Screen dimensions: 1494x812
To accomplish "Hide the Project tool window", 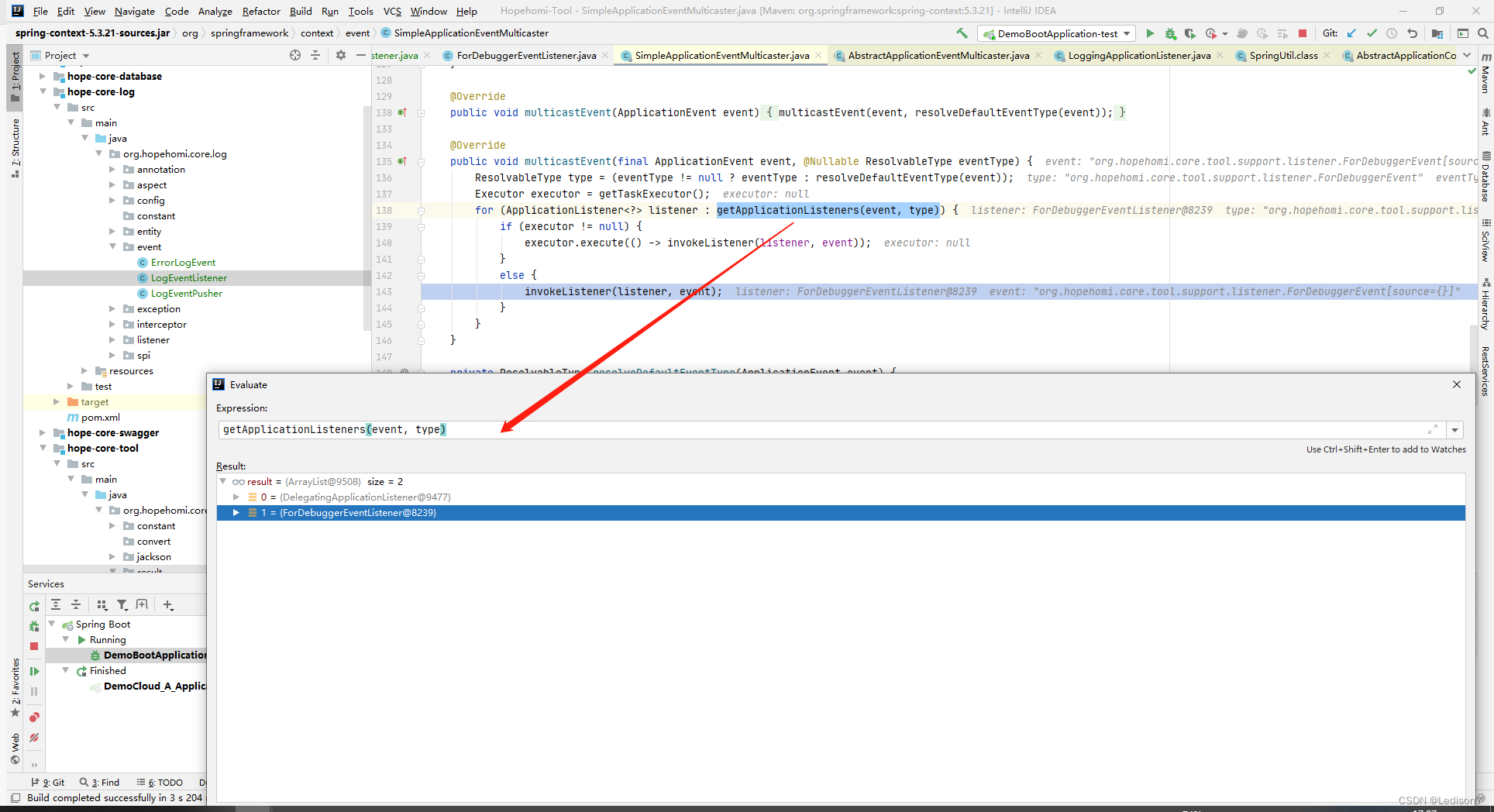I will click(360, 55).
